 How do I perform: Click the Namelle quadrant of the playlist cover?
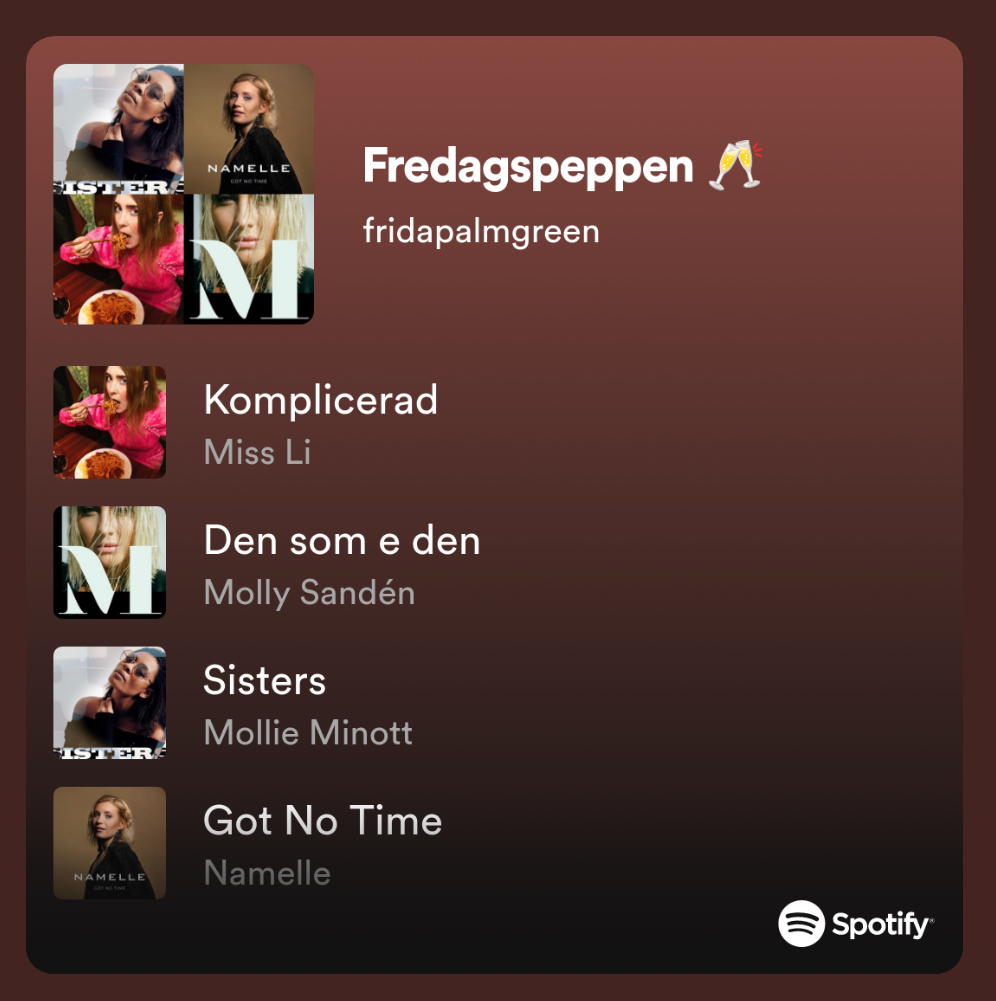pos(249,129)
